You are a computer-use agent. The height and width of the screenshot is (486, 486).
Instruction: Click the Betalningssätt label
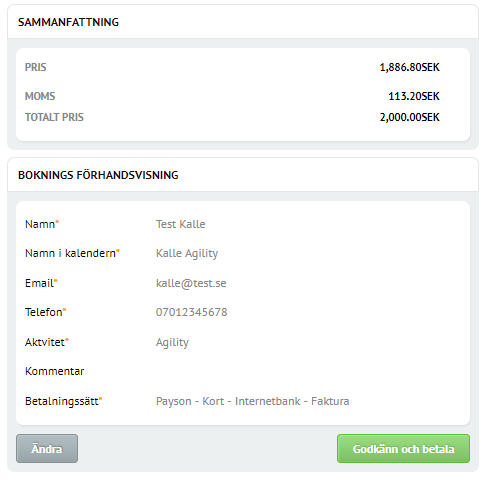(x=63, y=401)
